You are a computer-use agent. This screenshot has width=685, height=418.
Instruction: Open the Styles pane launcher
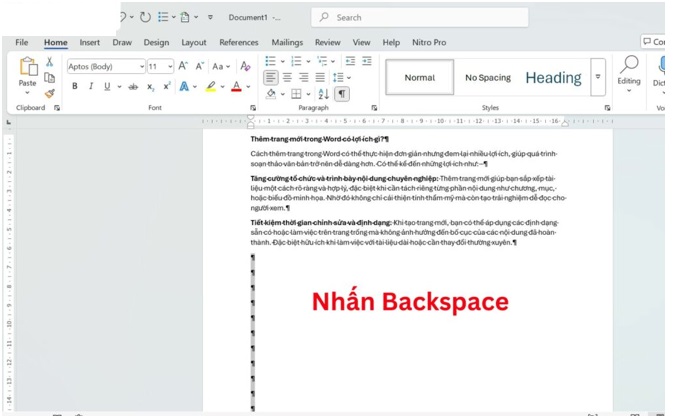pyautogui.click(x=607, y=108)
